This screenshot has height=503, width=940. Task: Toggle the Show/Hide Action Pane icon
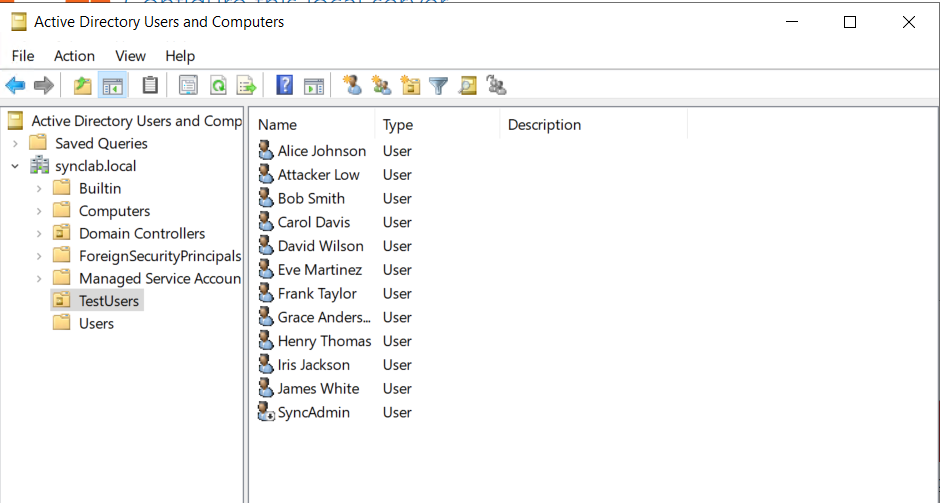coord(314,86)
